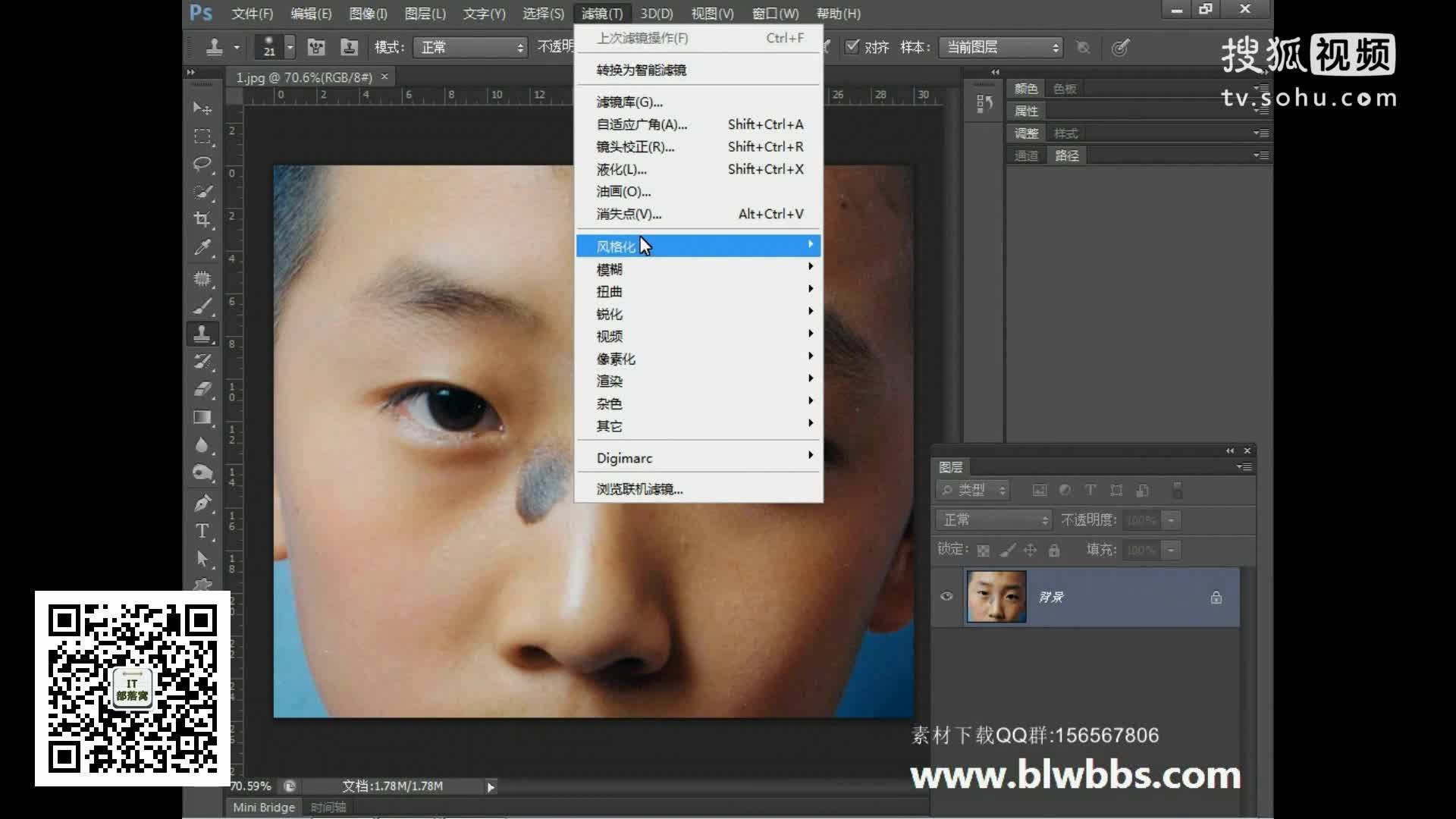This screenshot has width=1456, height=819.
Task: Open the Stylize filter submenu
Action: tap(698, 246)
